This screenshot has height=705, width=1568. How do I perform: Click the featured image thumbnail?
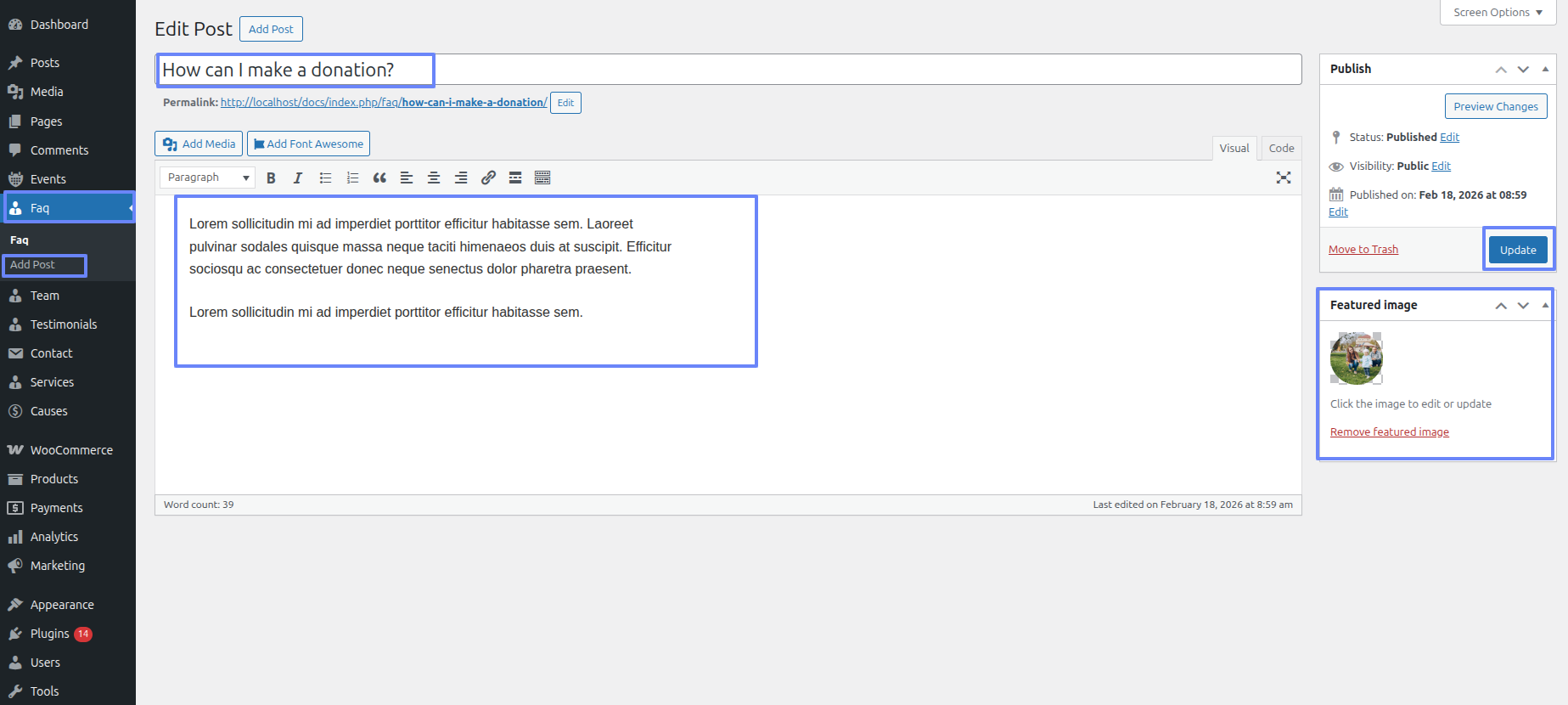[1356, 358]
